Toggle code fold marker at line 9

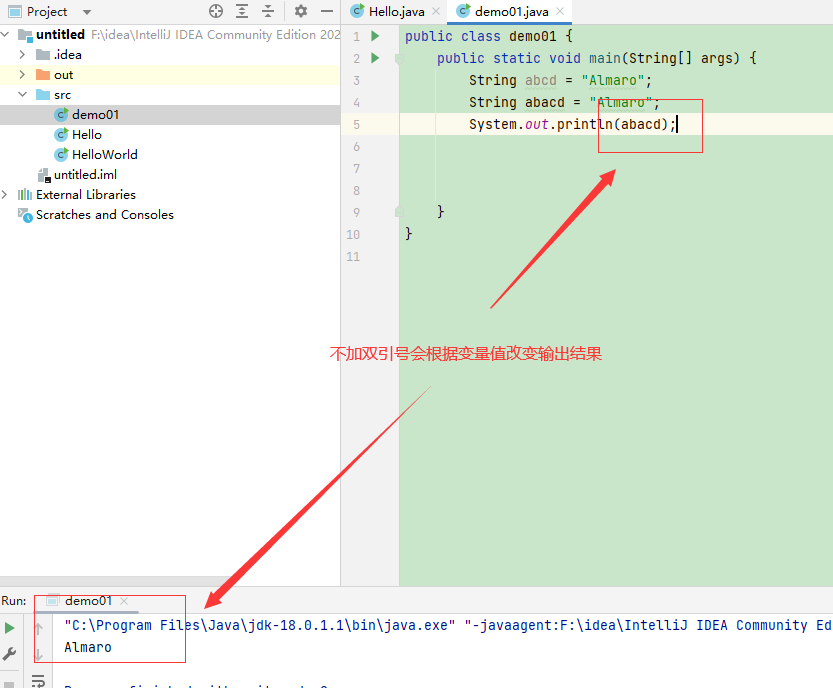pos(400,212)
